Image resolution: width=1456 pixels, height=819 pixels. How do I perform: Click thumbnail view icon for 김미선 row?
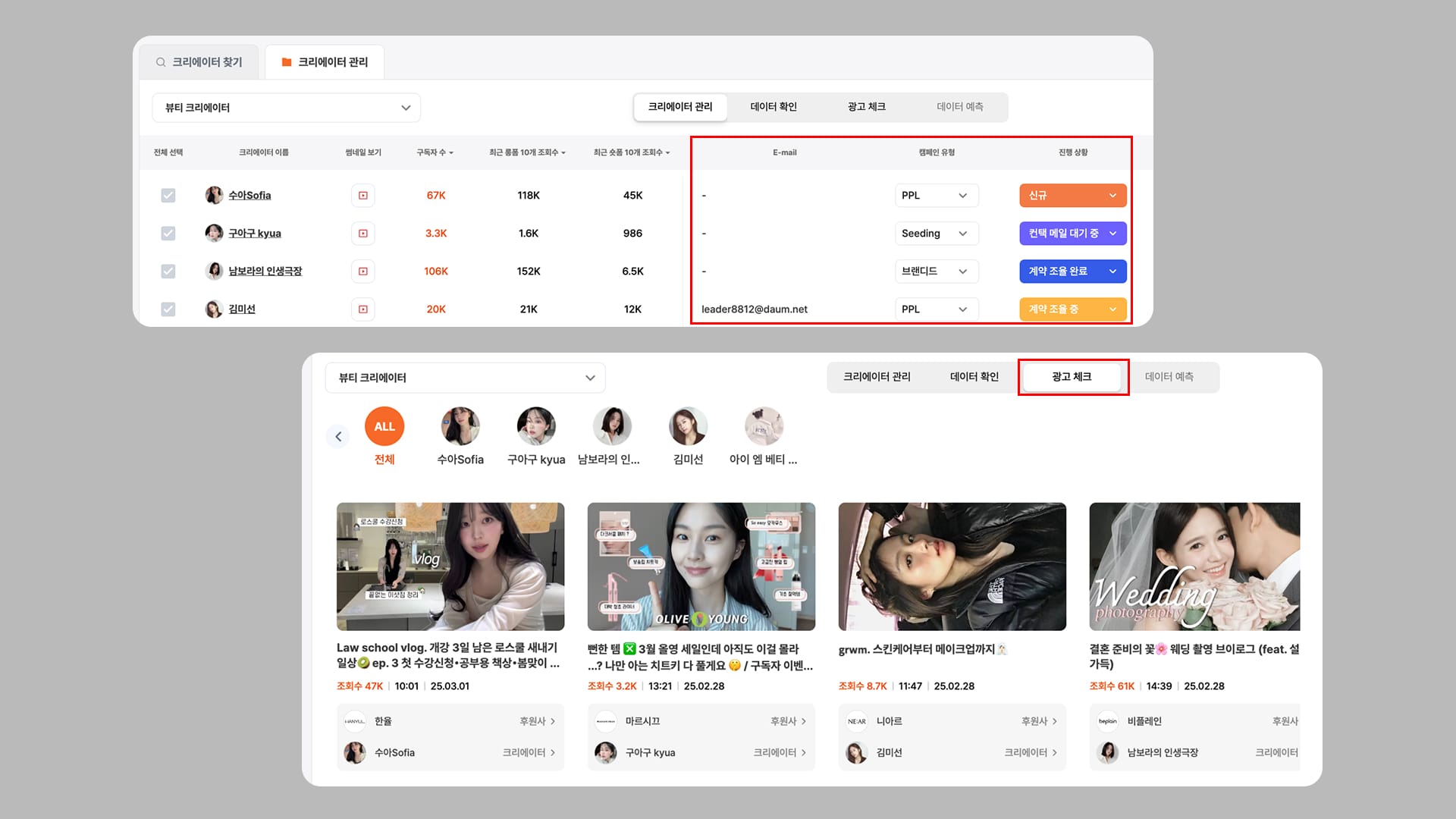pos(362,309)
